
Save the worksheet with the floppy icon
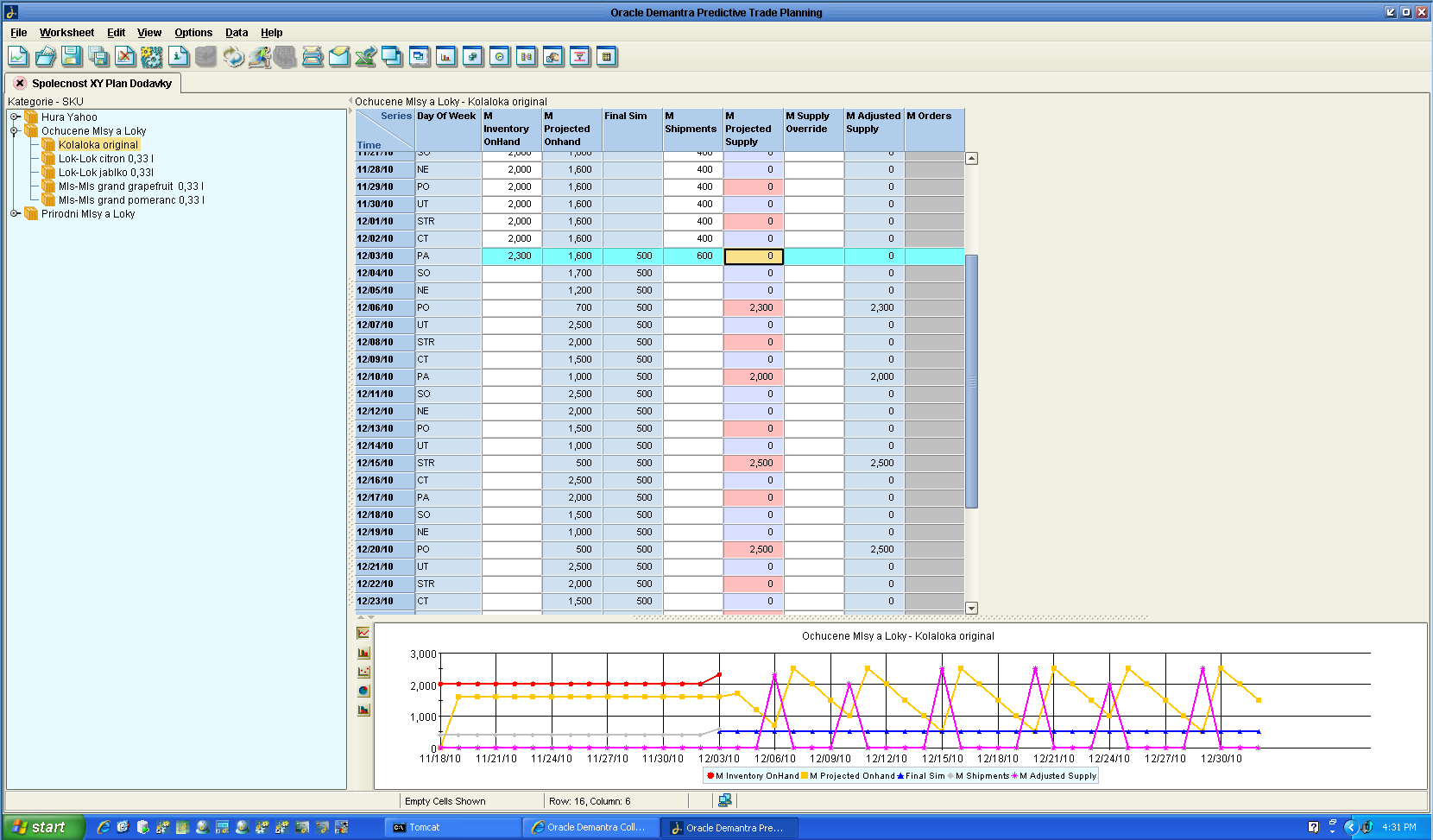[72, 57]
